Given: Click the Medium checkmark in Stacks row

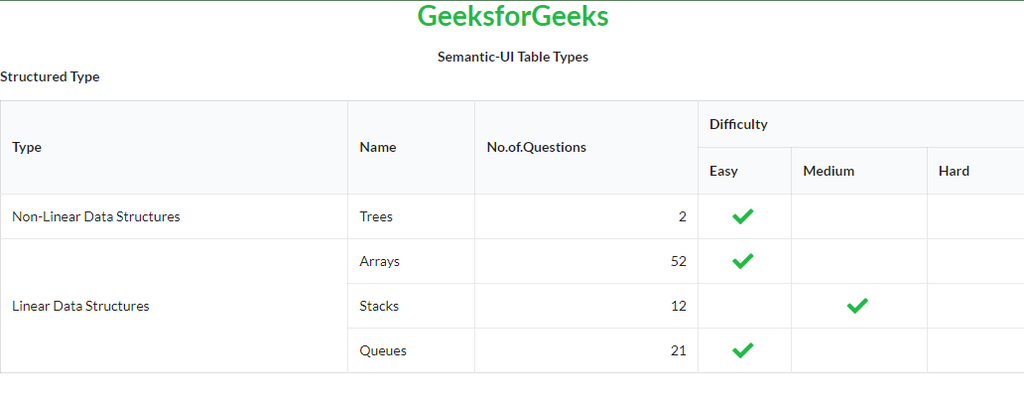Looking at the screenshot, I should click(x=857, y=306).
